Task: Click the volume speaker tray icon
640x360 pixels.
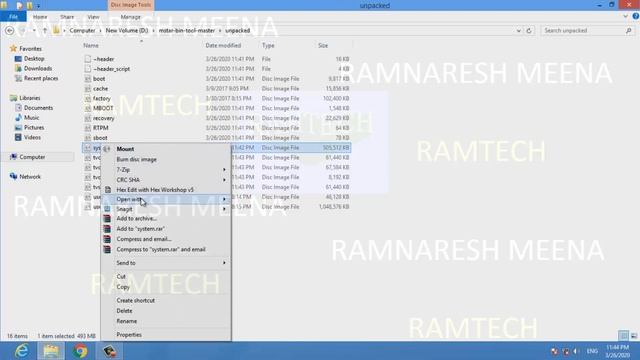Action: pos(576,351)
